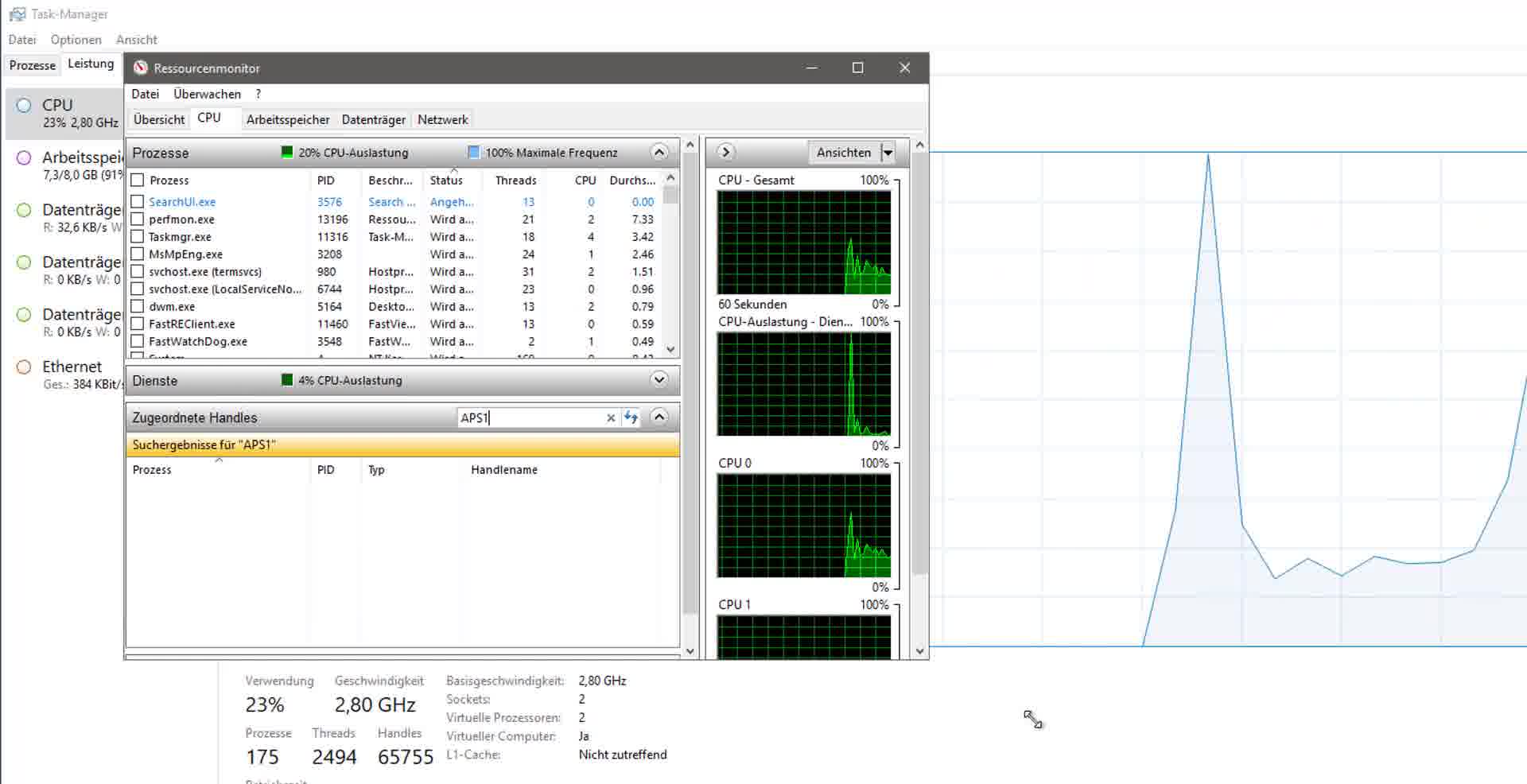
Task: Collapse the Zugeordnete Handles section
Action: point(659,417)
